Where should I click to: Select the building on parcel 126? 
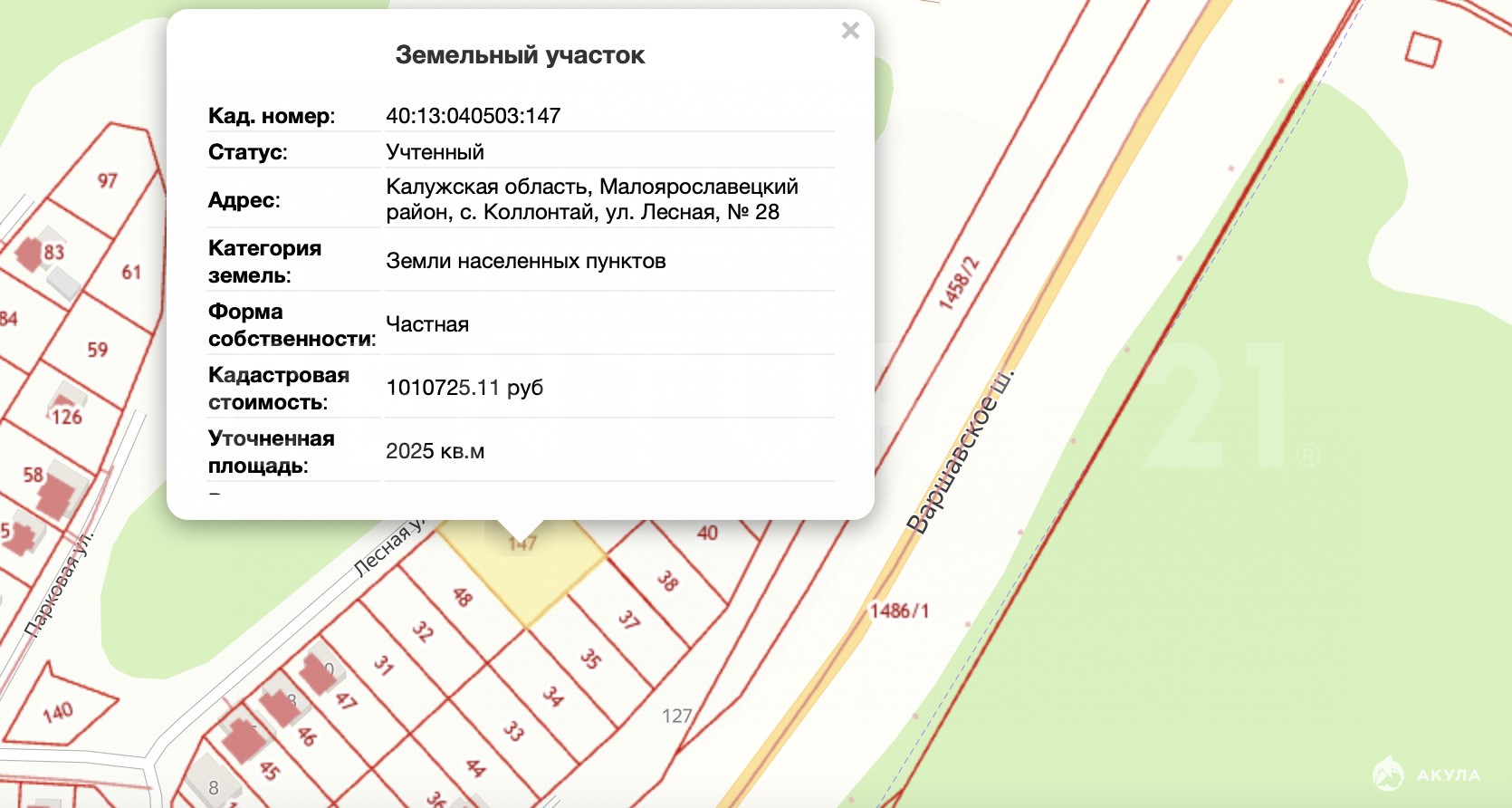65,399
